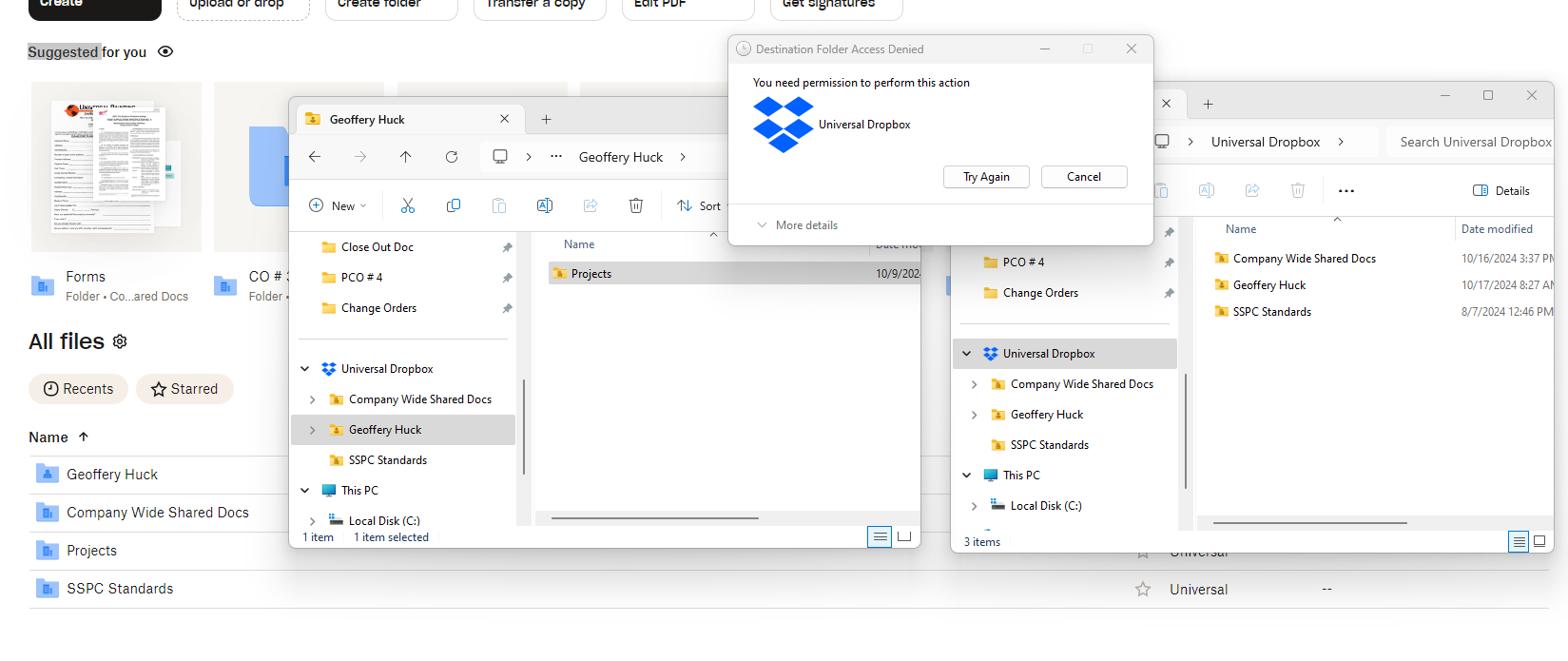Open the New dropdown in Explorer toolbar
Image resolution: width=1568 pixels, height=661 pixels.
tap(339, 205)
